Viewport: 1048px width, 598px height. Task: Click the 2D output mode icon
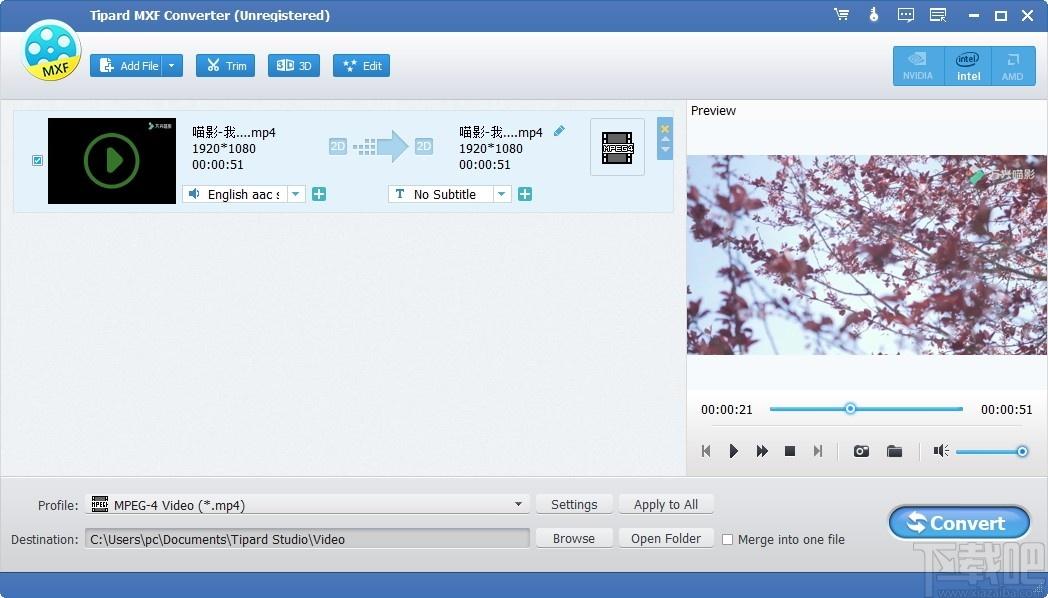(424, 146)
